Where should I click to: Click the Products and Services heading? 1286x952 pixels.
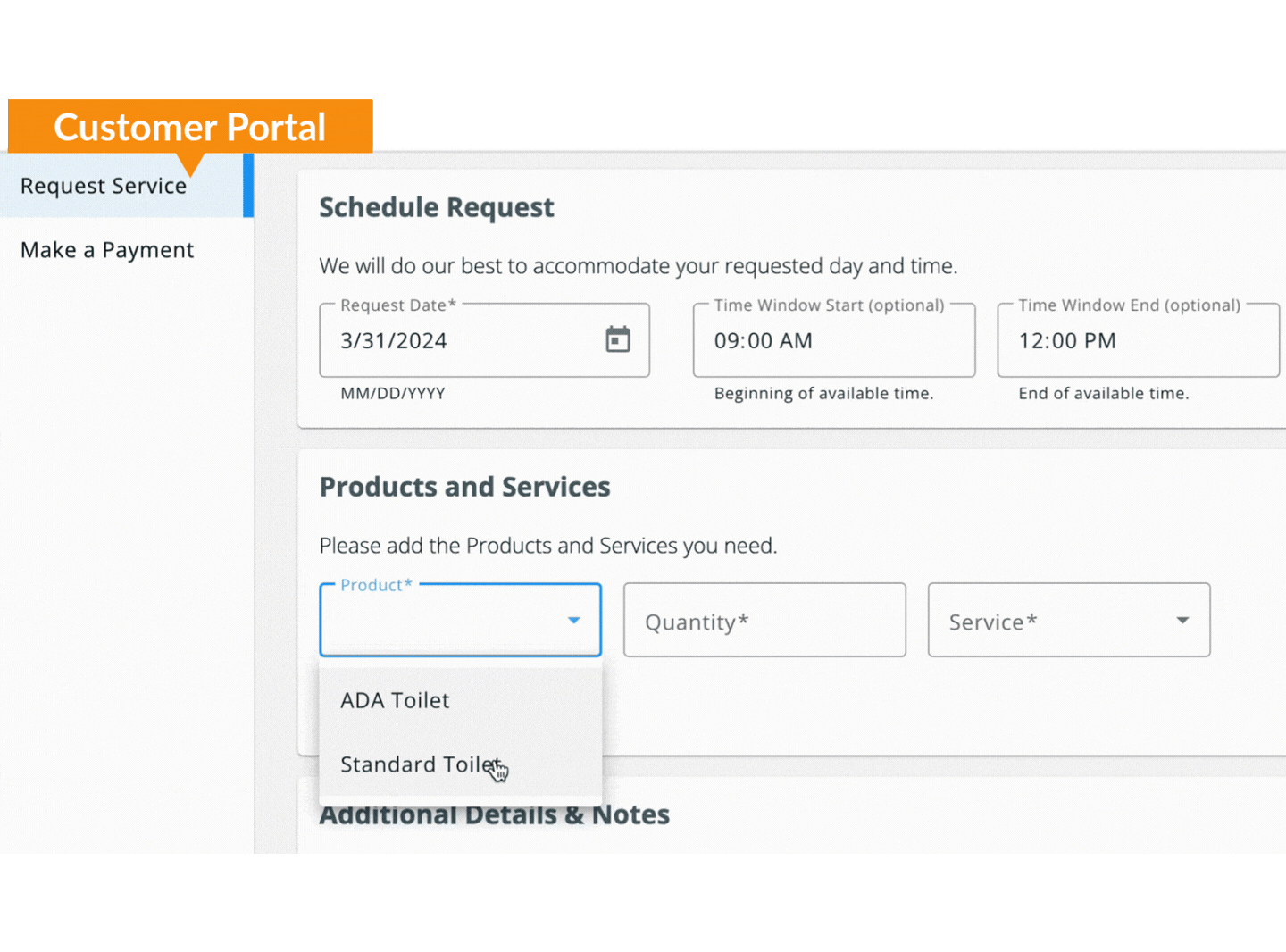point(464,487)
